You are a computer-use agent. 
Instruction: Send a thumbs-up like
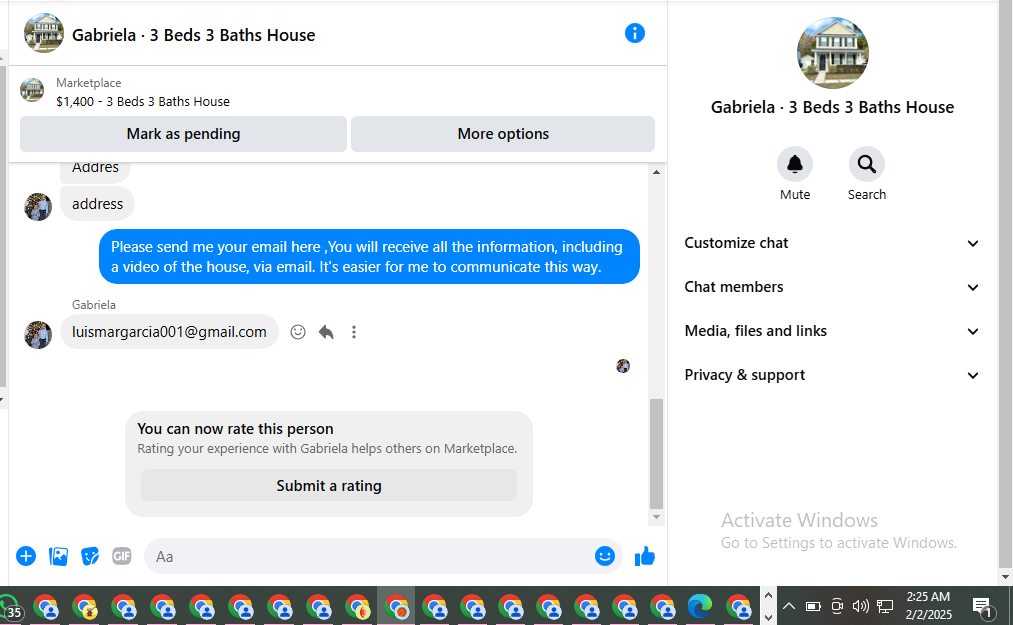(645, 556)
